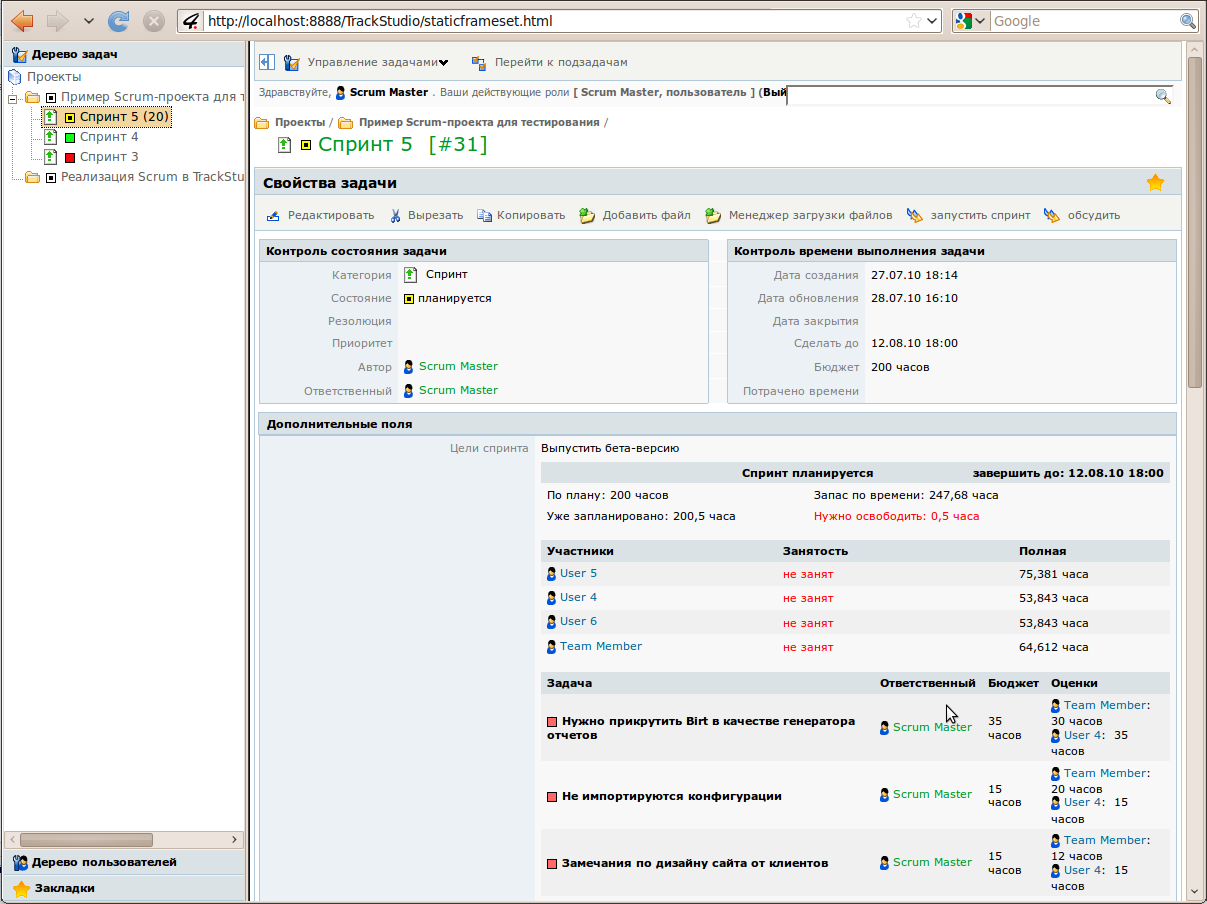Click the launch sprint (запустить спринт) icon
Image resolution: width=1207 pixels, height=904 pixels.
coord(914,216)
